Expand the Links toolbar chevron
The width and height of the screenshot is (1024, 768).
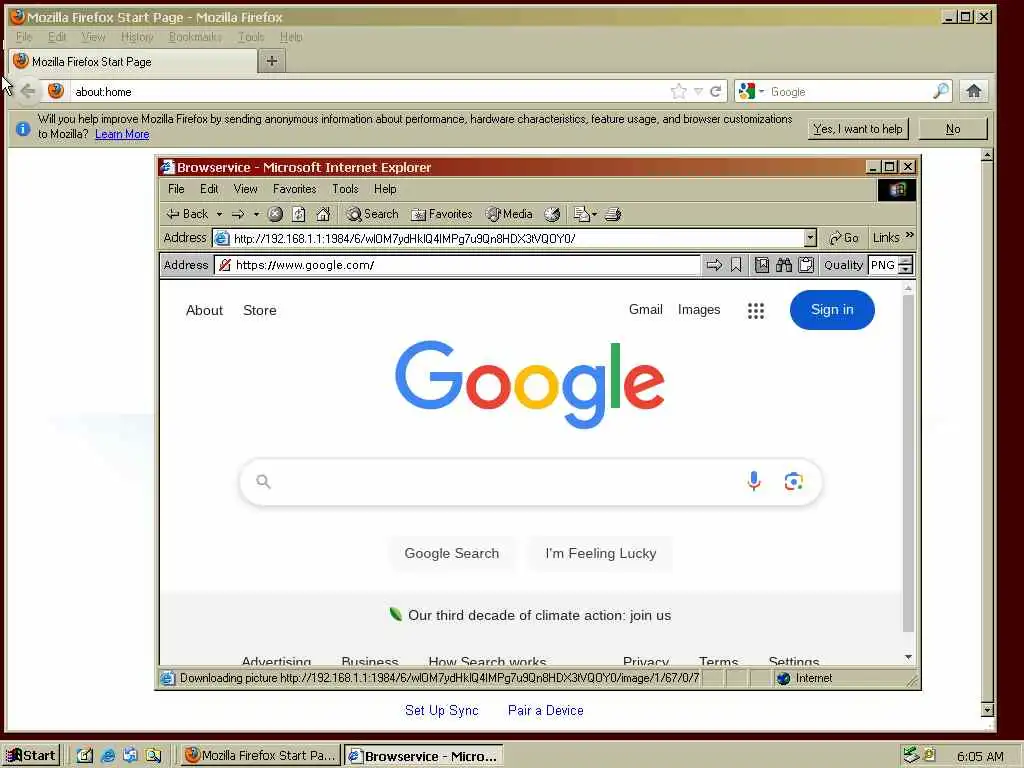pos(910,235)
